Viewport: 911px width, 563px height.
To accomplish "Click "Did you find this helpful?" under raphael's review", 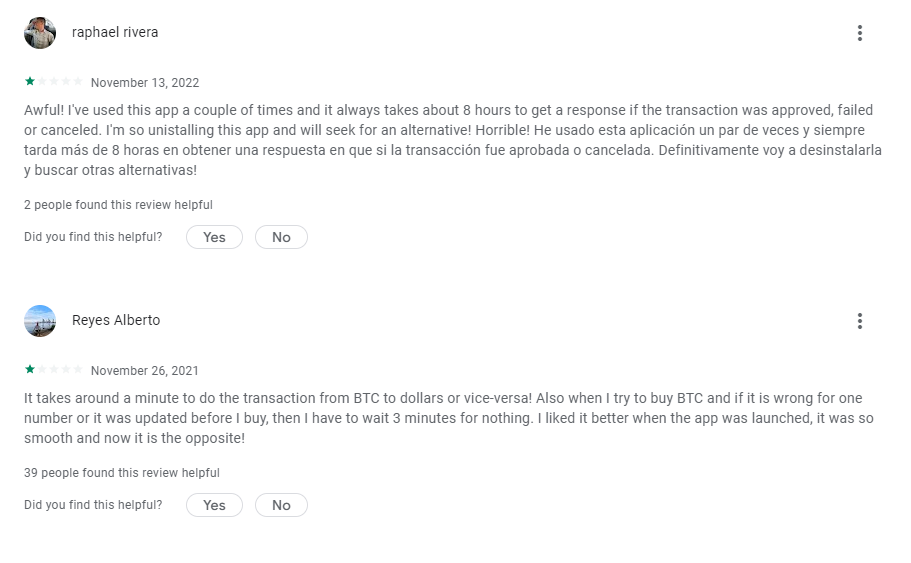I will click(x=93, y=237).
